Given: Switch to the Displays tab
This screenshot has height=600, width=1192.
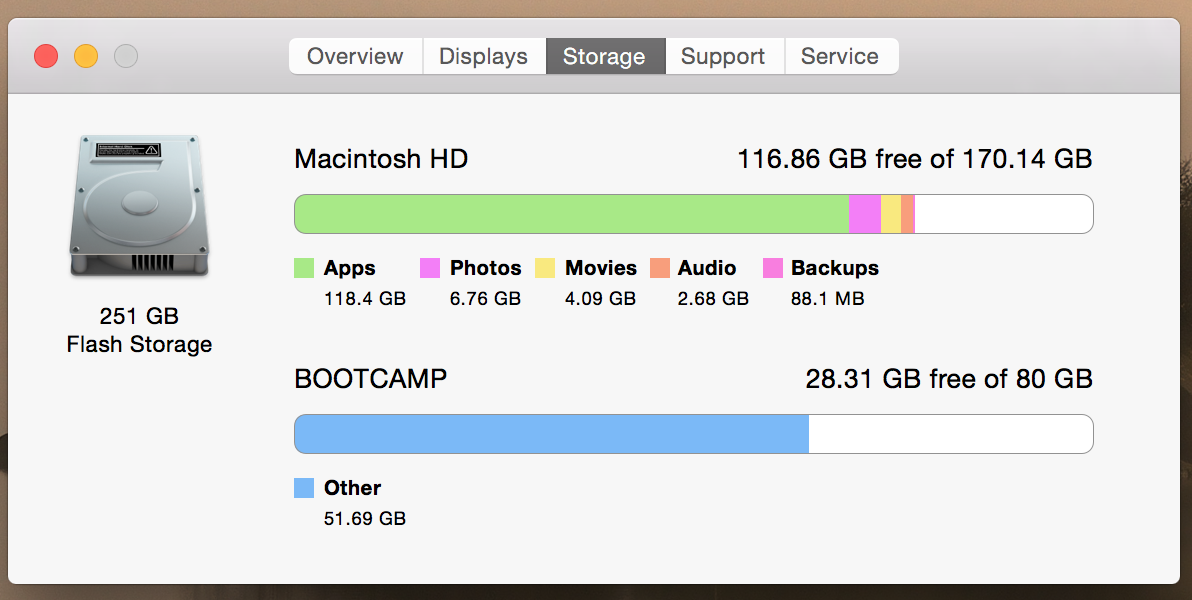Looking at the screenshot, I should pyautogui.click(x=483, y=56).
